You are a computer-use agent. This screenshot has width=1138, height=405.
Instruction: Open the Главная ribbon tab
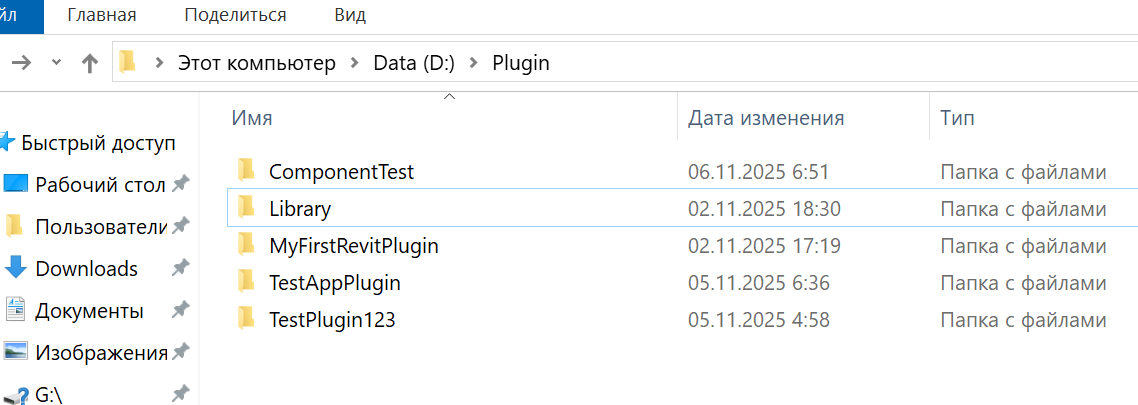(x=102, y=15)
